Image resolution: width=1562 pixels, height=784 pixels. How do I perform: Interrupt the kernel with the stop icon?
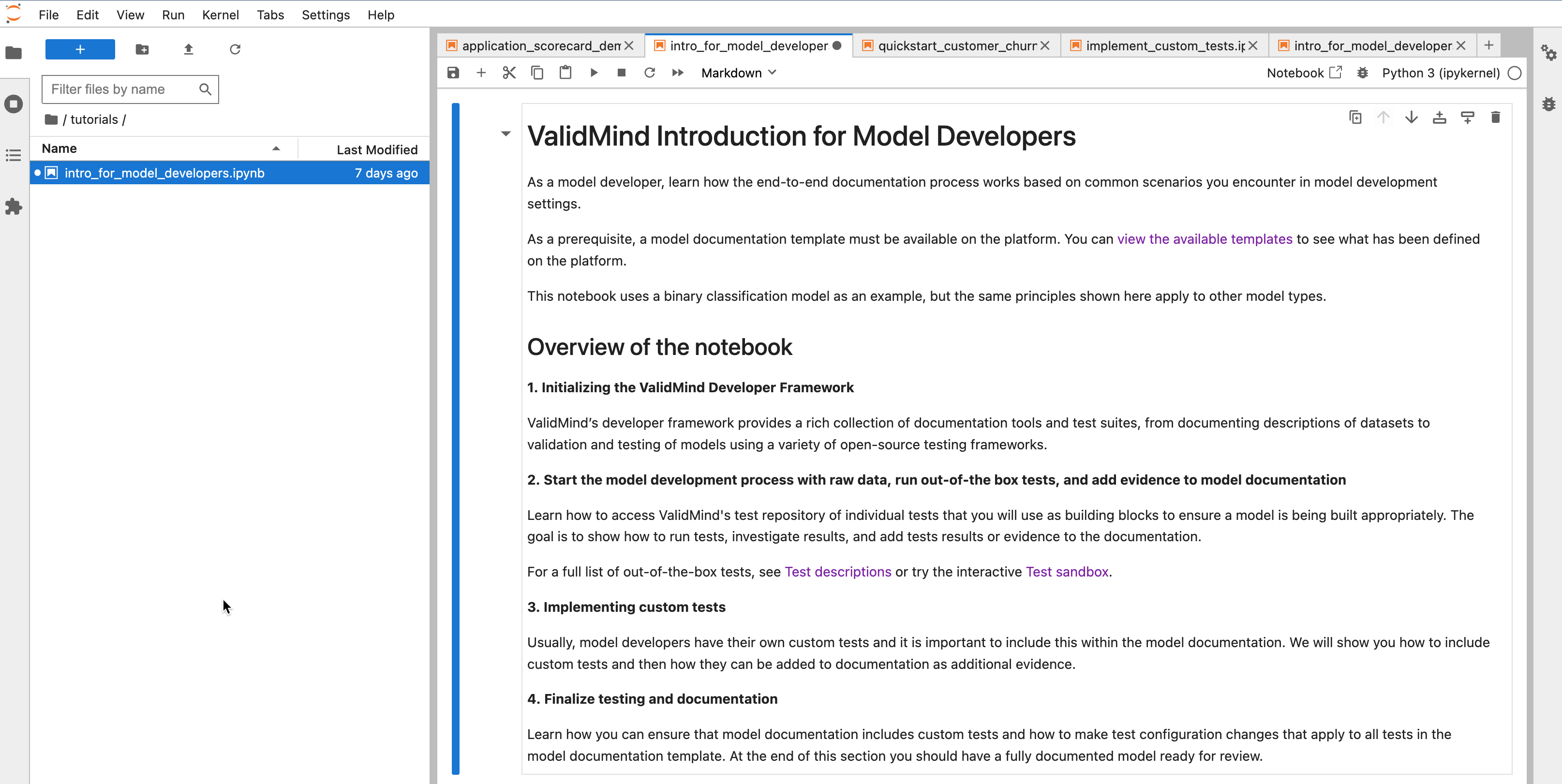pyautogui.click(x=621, y=73)
